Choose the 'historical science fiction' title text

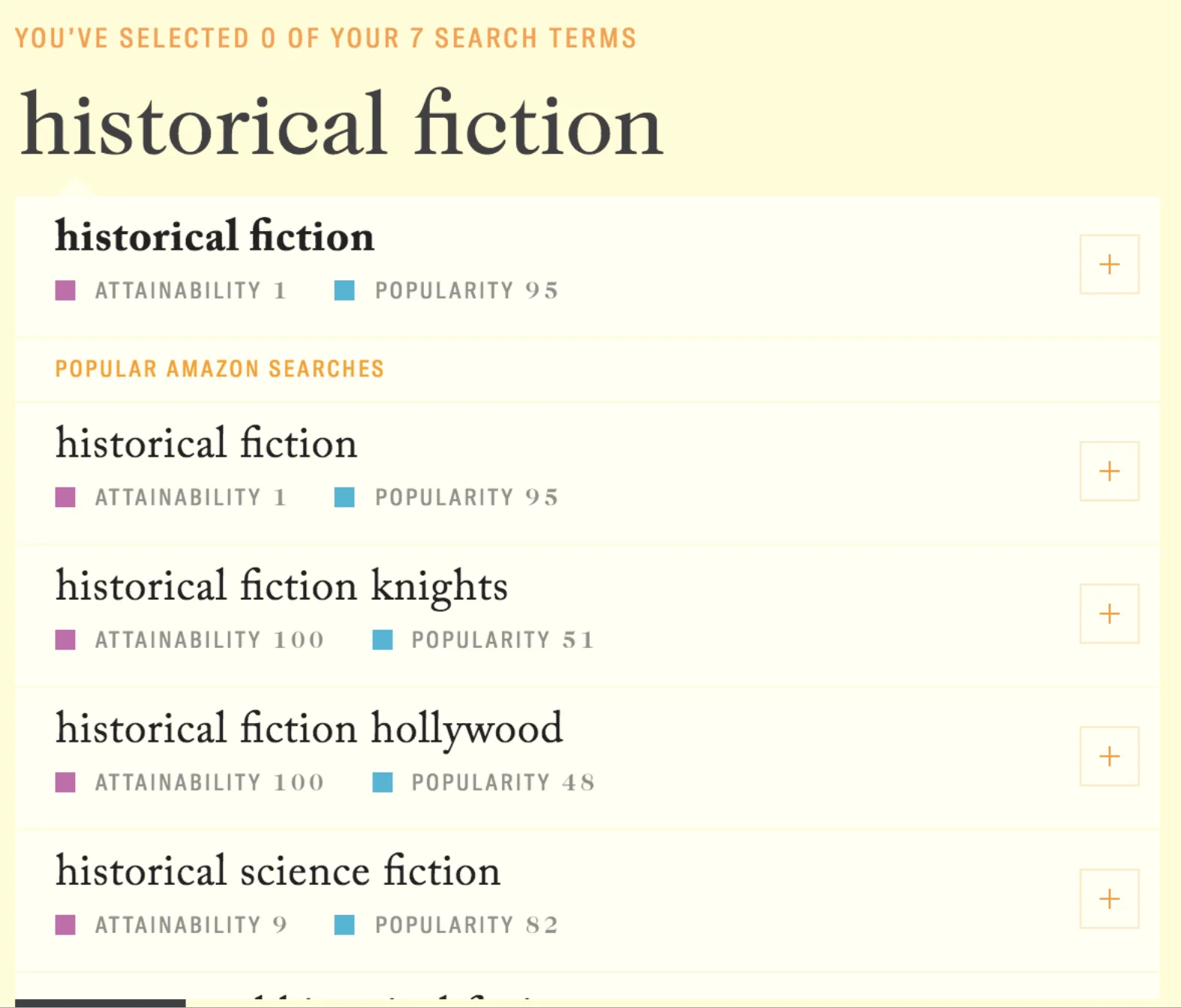(278, 871)
